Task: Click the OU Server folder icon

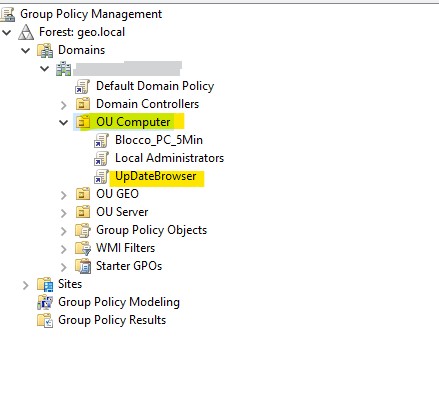Action: 83,212
